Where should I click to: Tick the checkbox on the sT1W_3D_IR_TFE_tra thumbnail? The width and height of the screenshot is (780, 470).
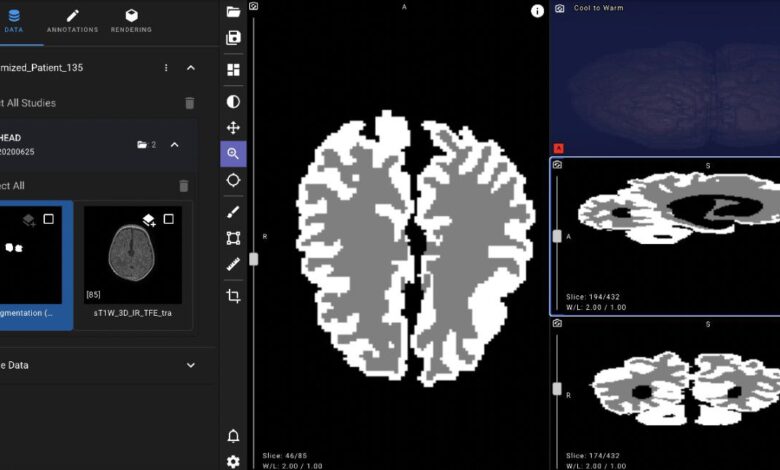(x=168, y=219)
